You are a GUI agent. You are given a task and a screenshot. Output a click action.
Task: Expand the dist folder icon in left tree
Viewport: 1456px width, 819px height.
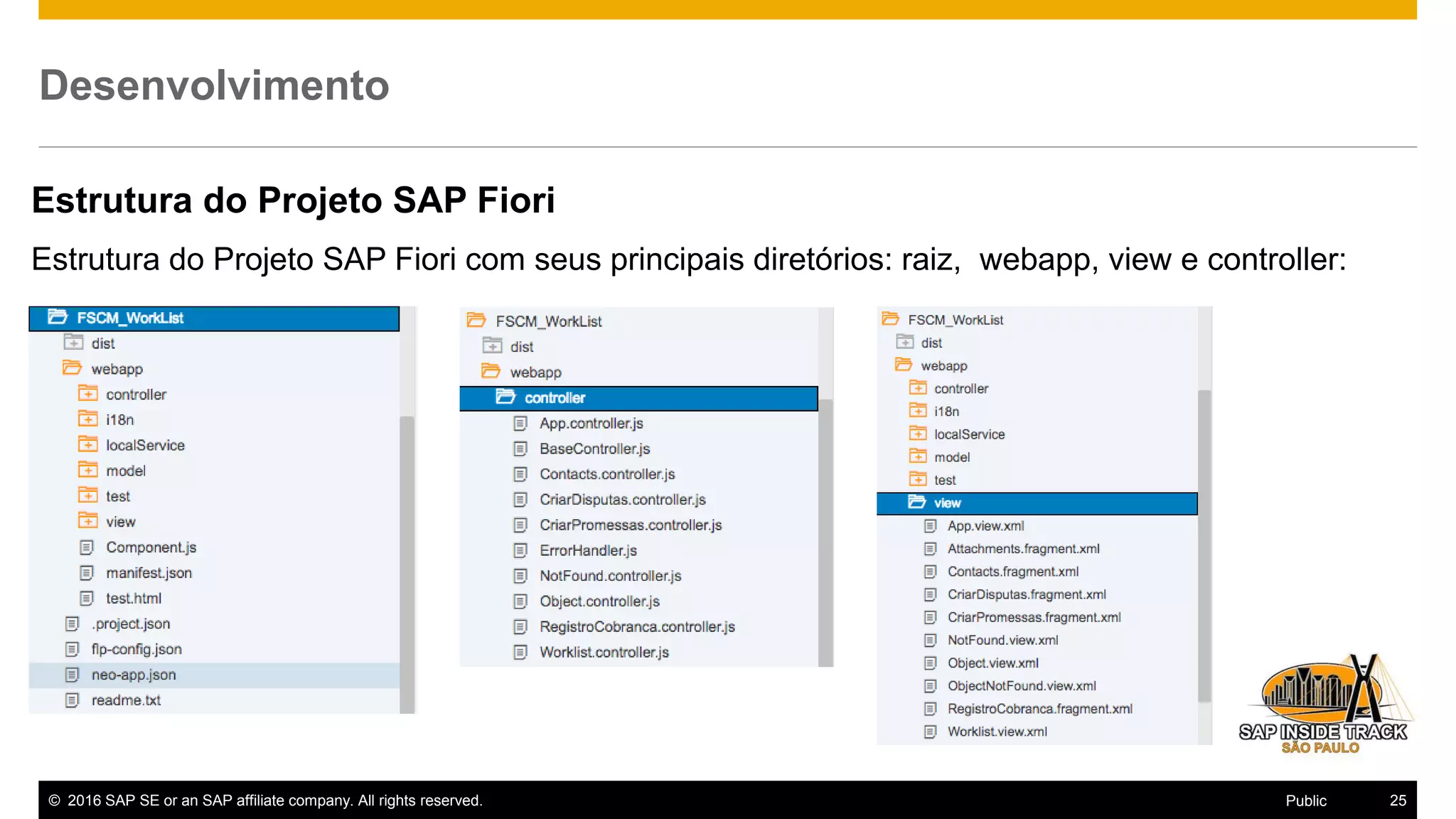(73, 343)
